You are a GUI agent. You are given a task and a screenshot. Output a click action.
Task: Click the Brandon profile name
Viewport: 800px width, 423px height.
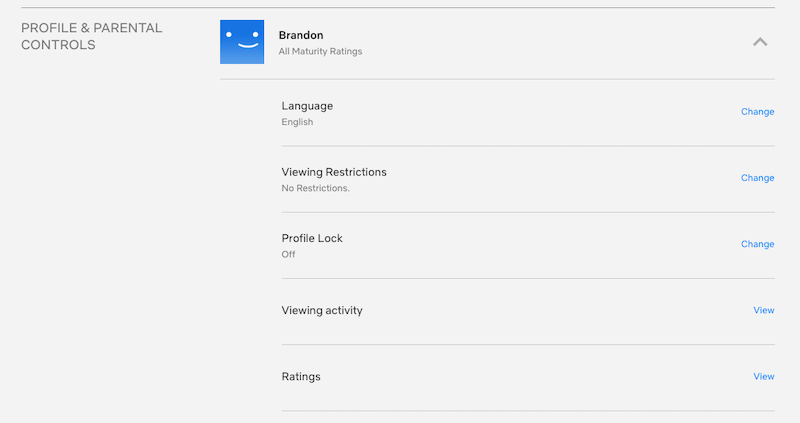click(300, 36)
